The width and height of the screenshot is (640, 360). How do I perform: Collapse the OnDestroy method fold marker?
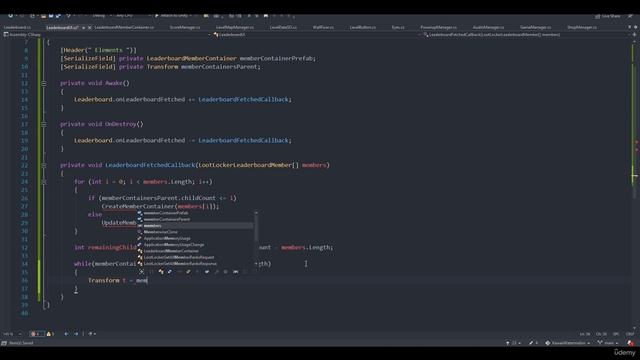pos(44,124)
